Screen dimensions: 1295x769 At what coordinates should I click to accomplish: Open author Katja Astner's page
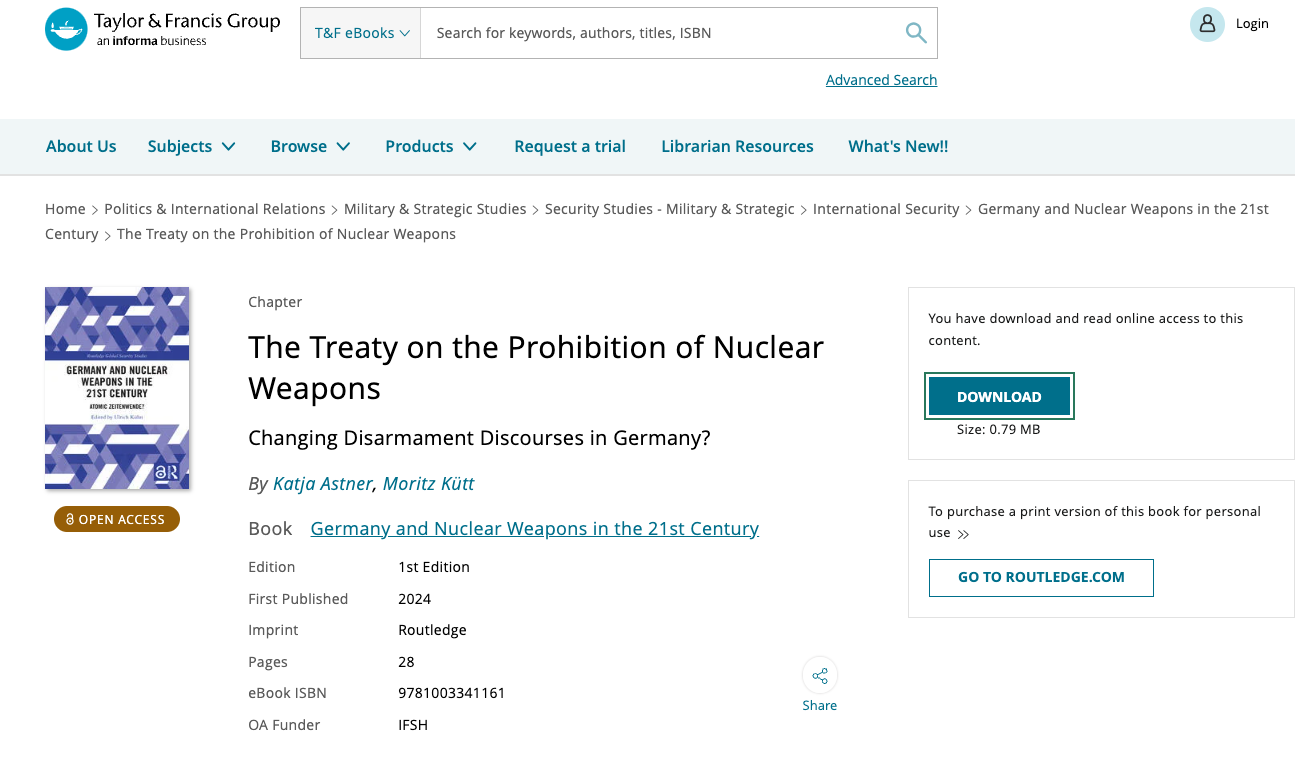[323, 484]
